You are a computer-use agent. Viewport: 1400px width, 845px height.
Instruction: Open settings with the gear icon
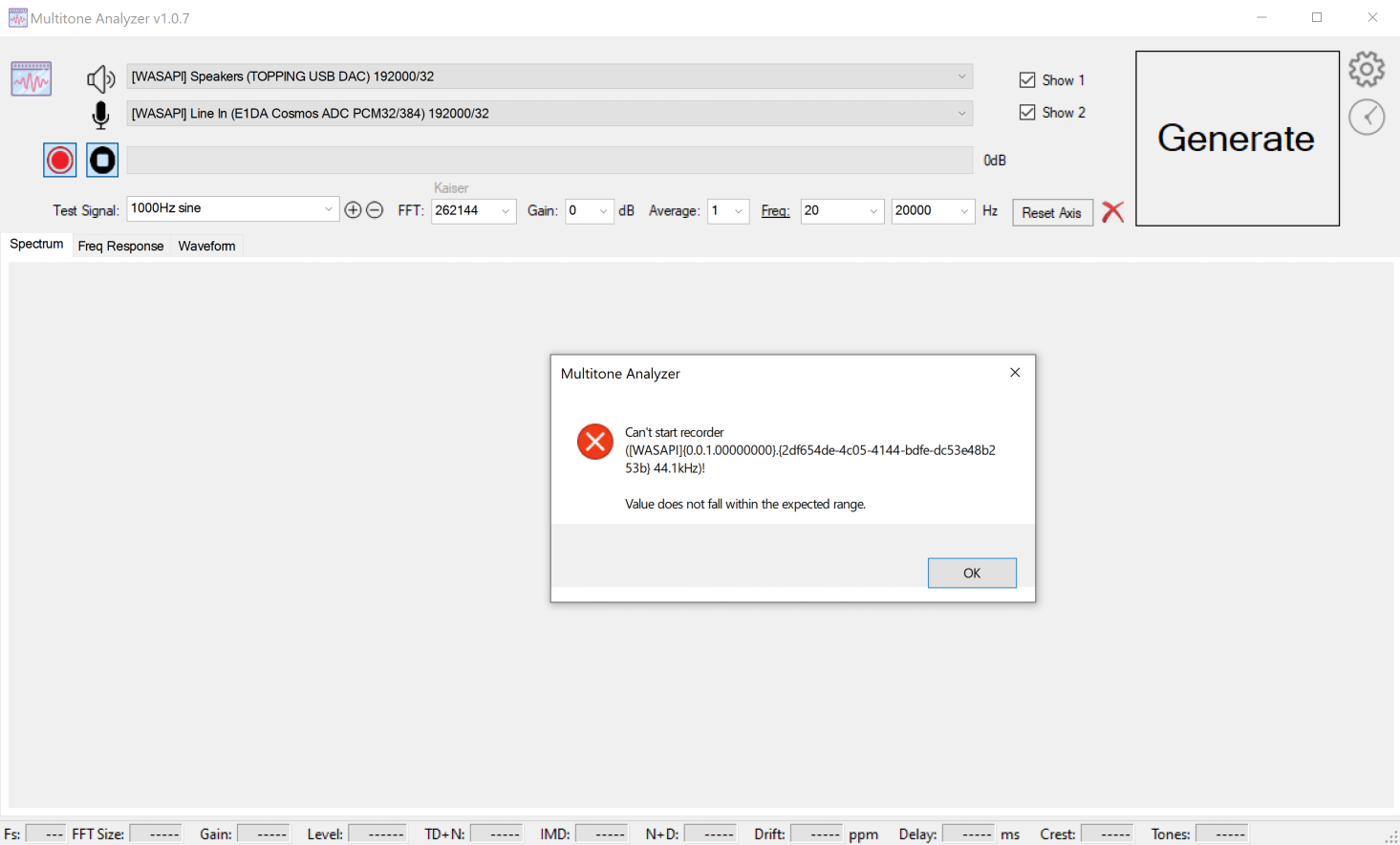(x=1367, y=69)
